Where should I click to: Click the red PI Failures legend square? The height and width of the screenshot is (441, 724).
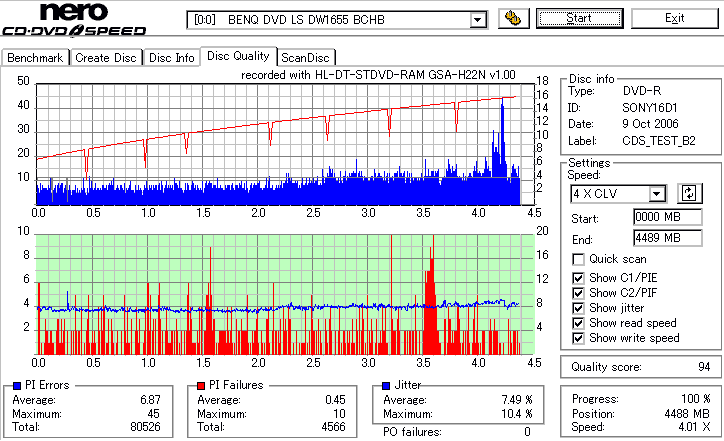coord(201,385)
